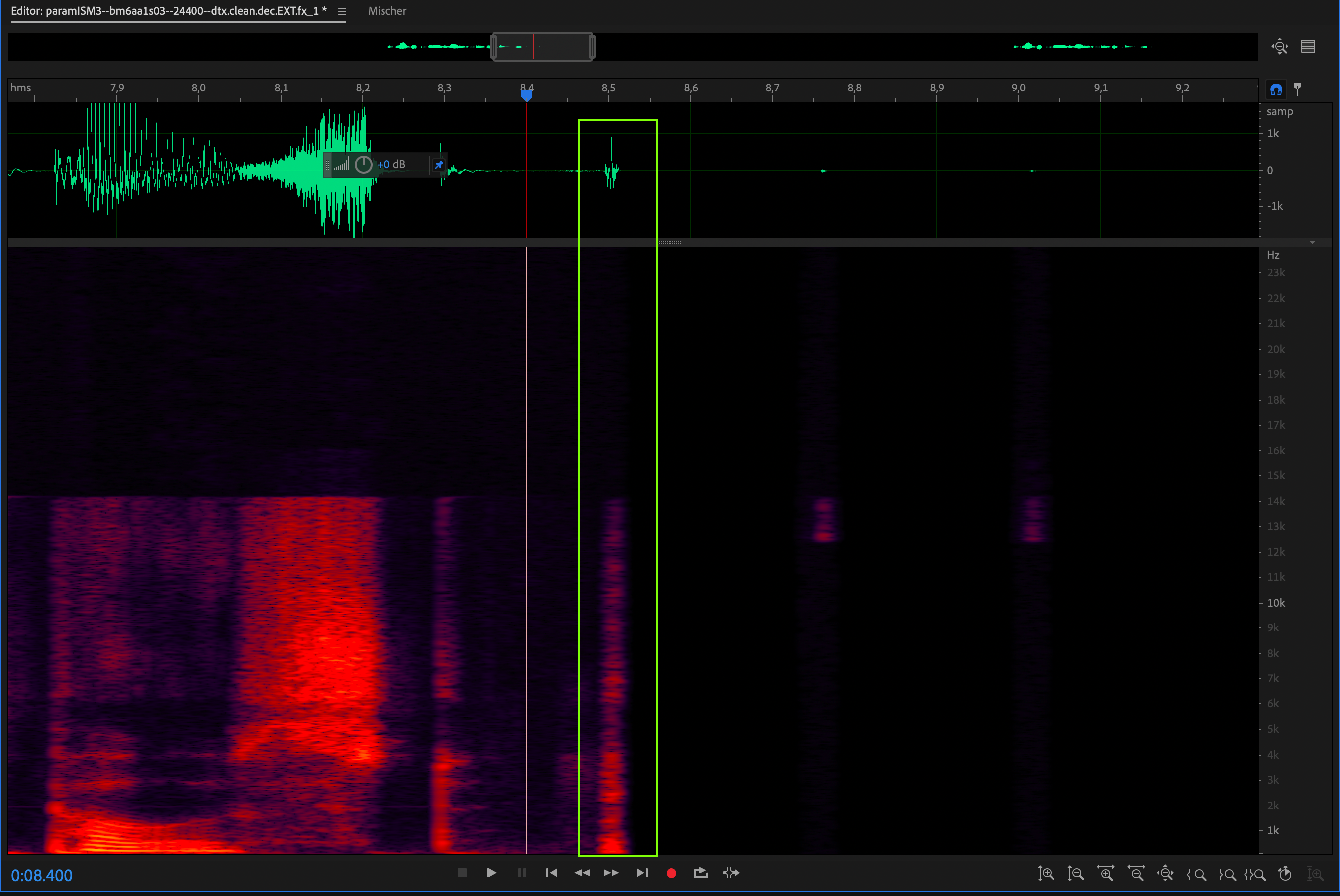Toggle the magnet snapping icon in ruler
Screen dimensions: 1340x896
pyautogui.click(x=1276, y=90)
